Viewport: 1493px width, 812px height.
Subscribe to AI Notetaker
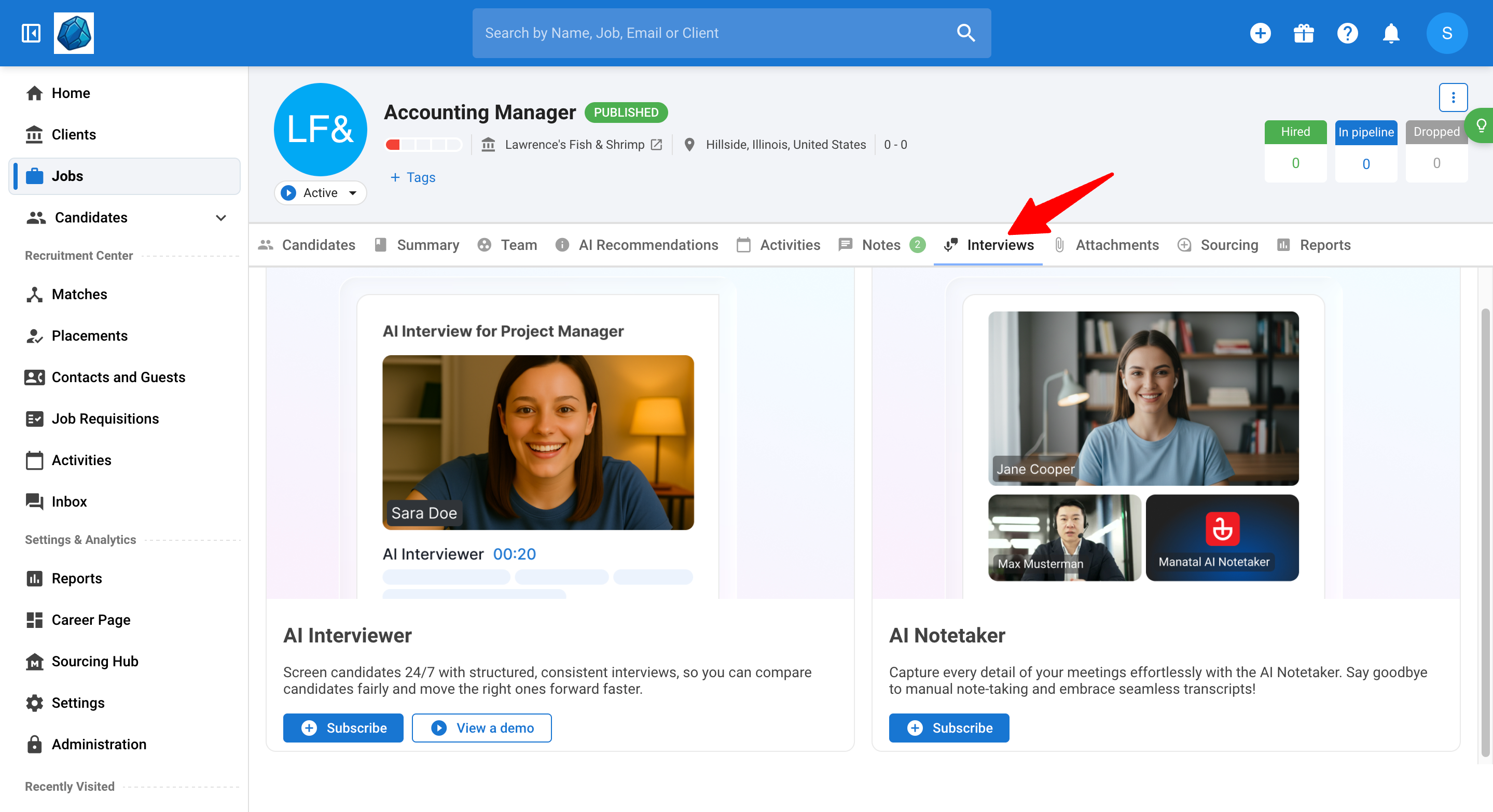tap(949, 728)
